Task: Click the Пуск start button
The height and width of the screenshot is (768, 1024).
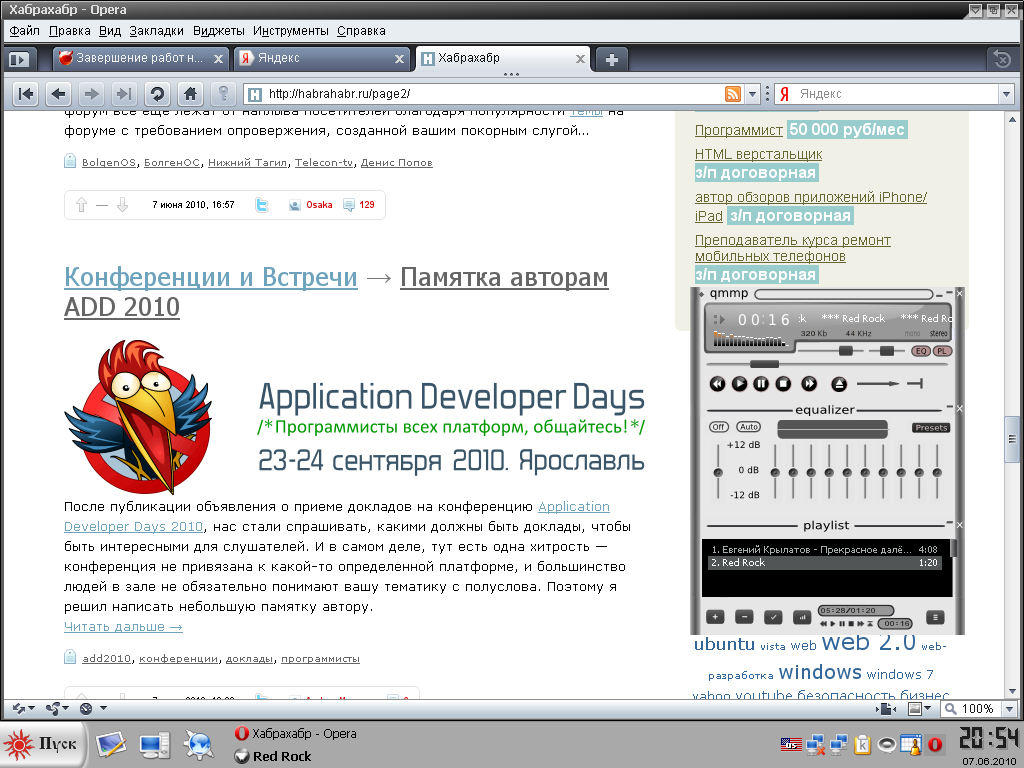Action: pyautogui.click(x=42, y=744)
